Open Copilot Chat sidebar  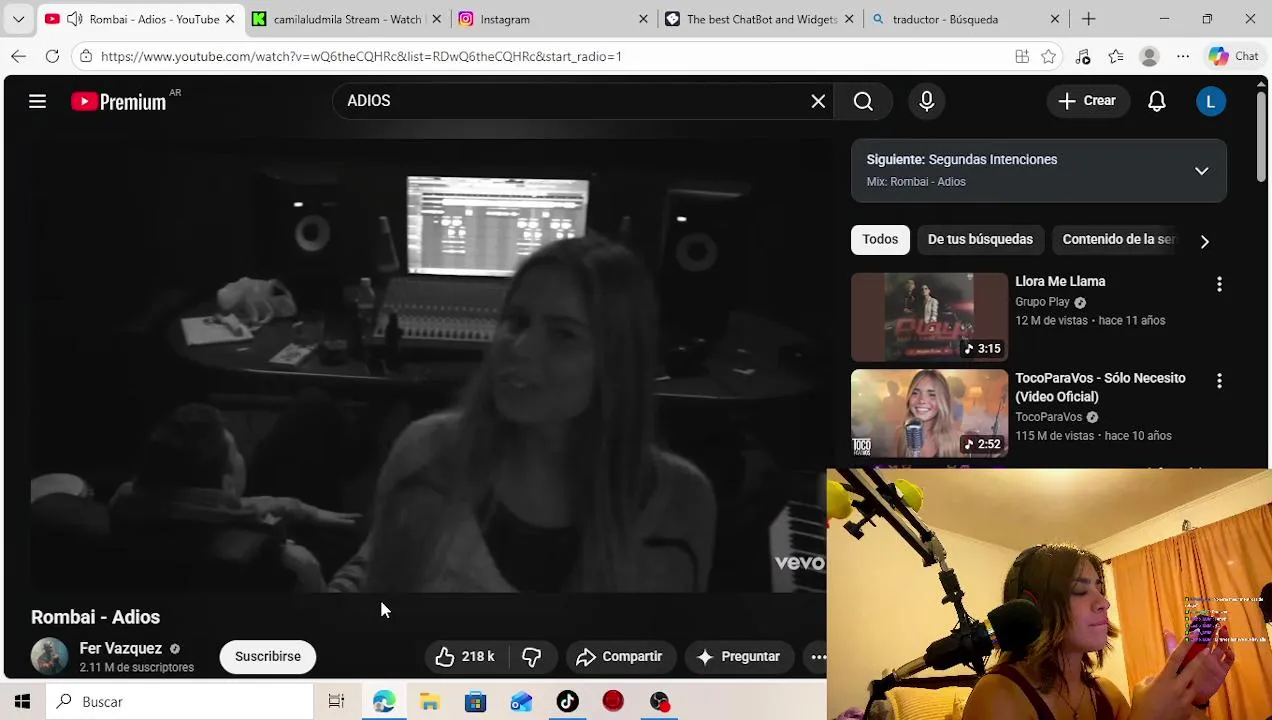pyautogui.click(x=1233, y=57)
